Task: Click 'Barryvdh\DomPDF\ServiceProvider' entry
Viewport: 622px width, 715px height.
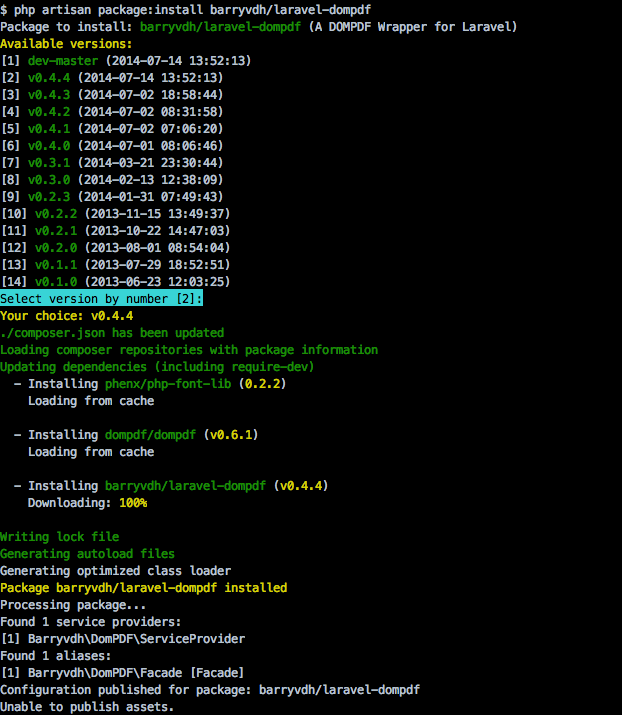Action: click(136, 639)
